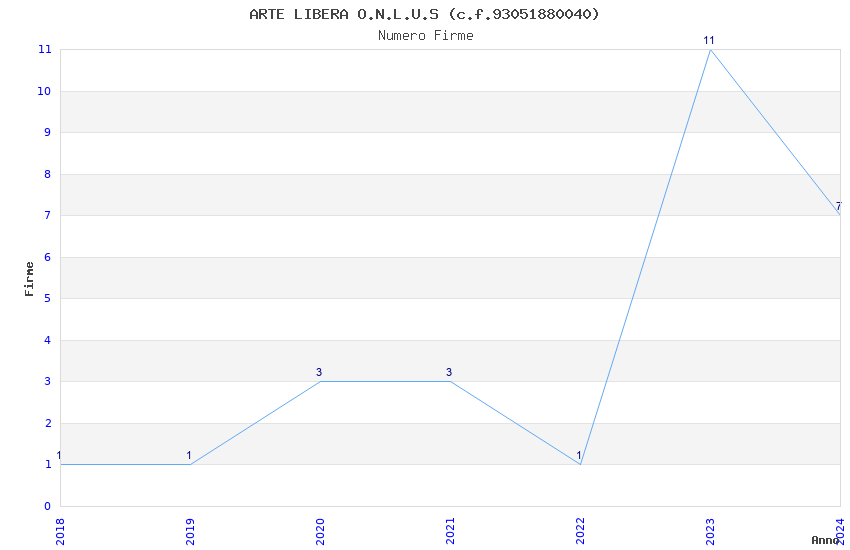
Task: Select the 2024 x-axis year label
Action: [840, 532]
